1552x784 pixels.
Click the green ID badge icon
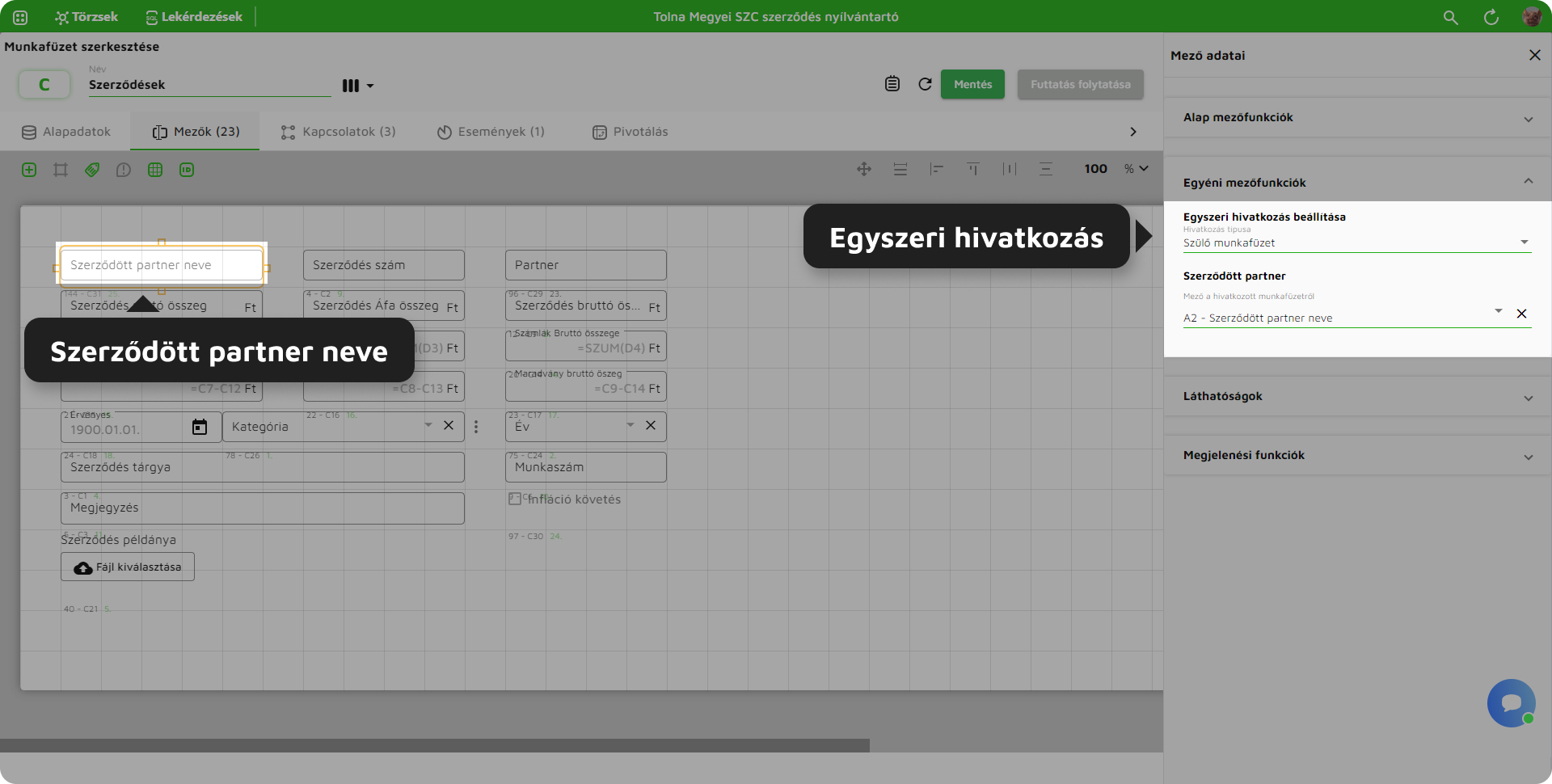[x=187, y=170]
